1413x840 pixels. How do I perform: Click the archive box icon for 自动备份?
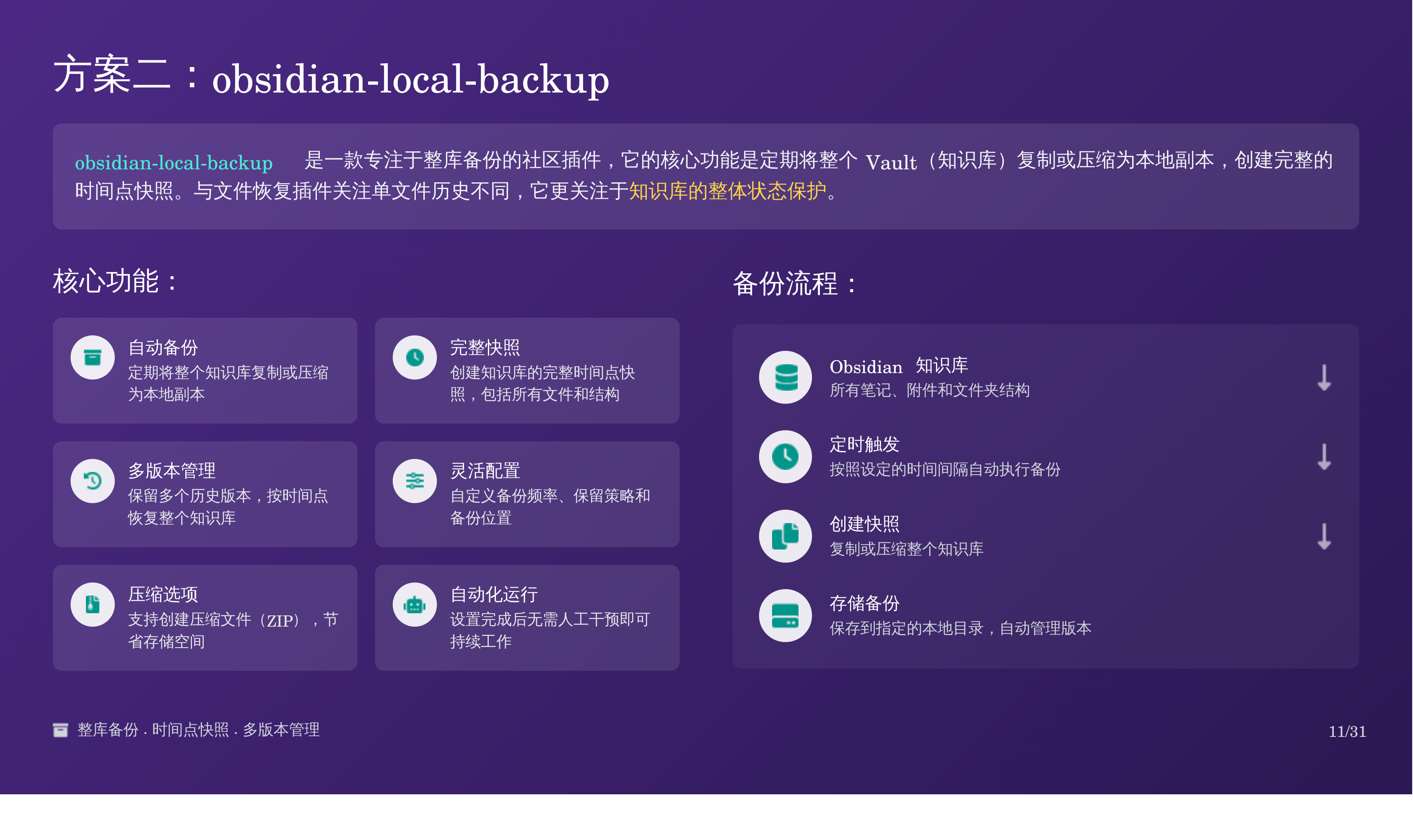point(92,358)
